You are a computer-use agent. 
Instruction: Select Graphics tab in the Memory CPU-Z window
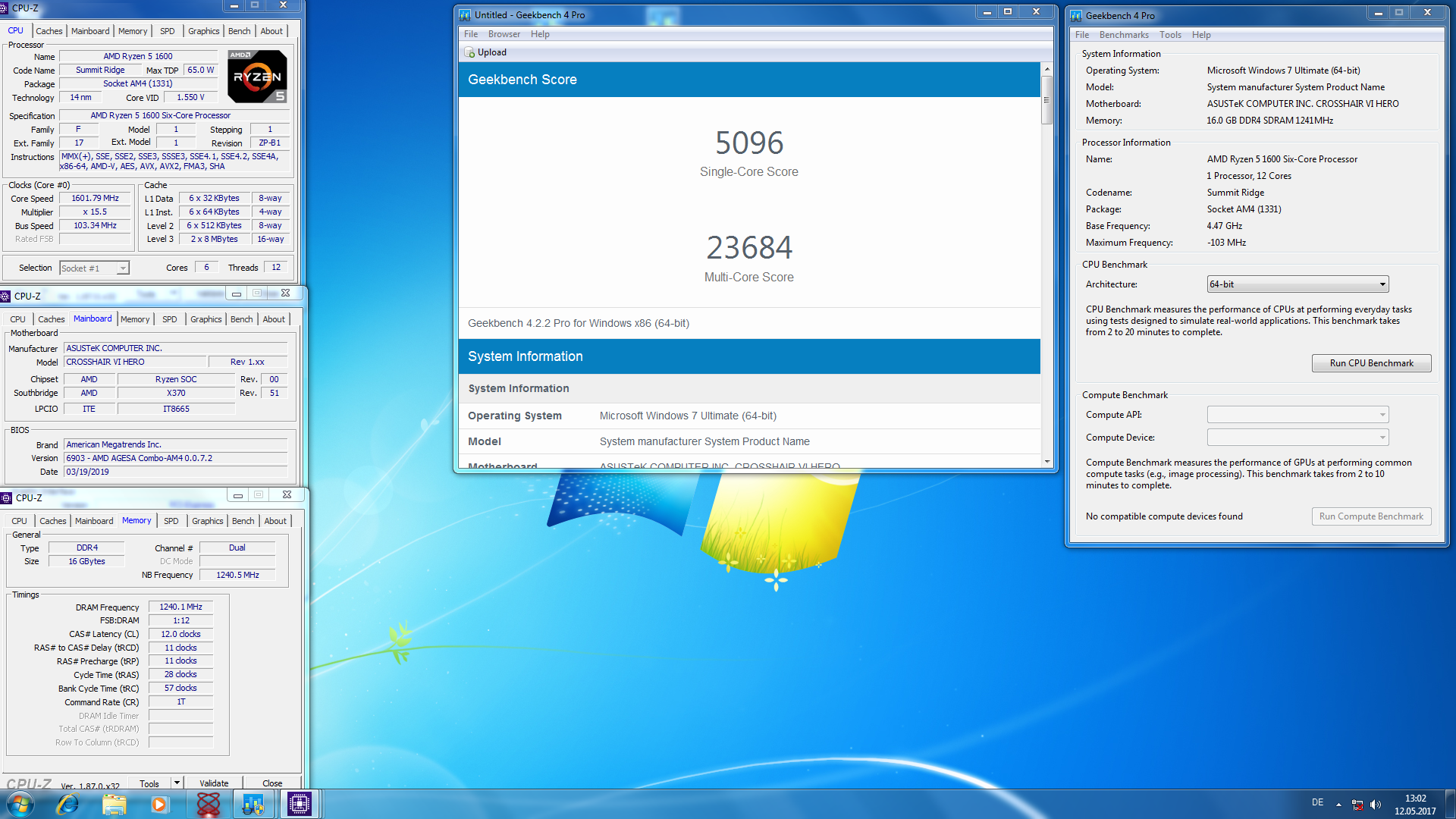pyautogui.click(x=208, y=521)
